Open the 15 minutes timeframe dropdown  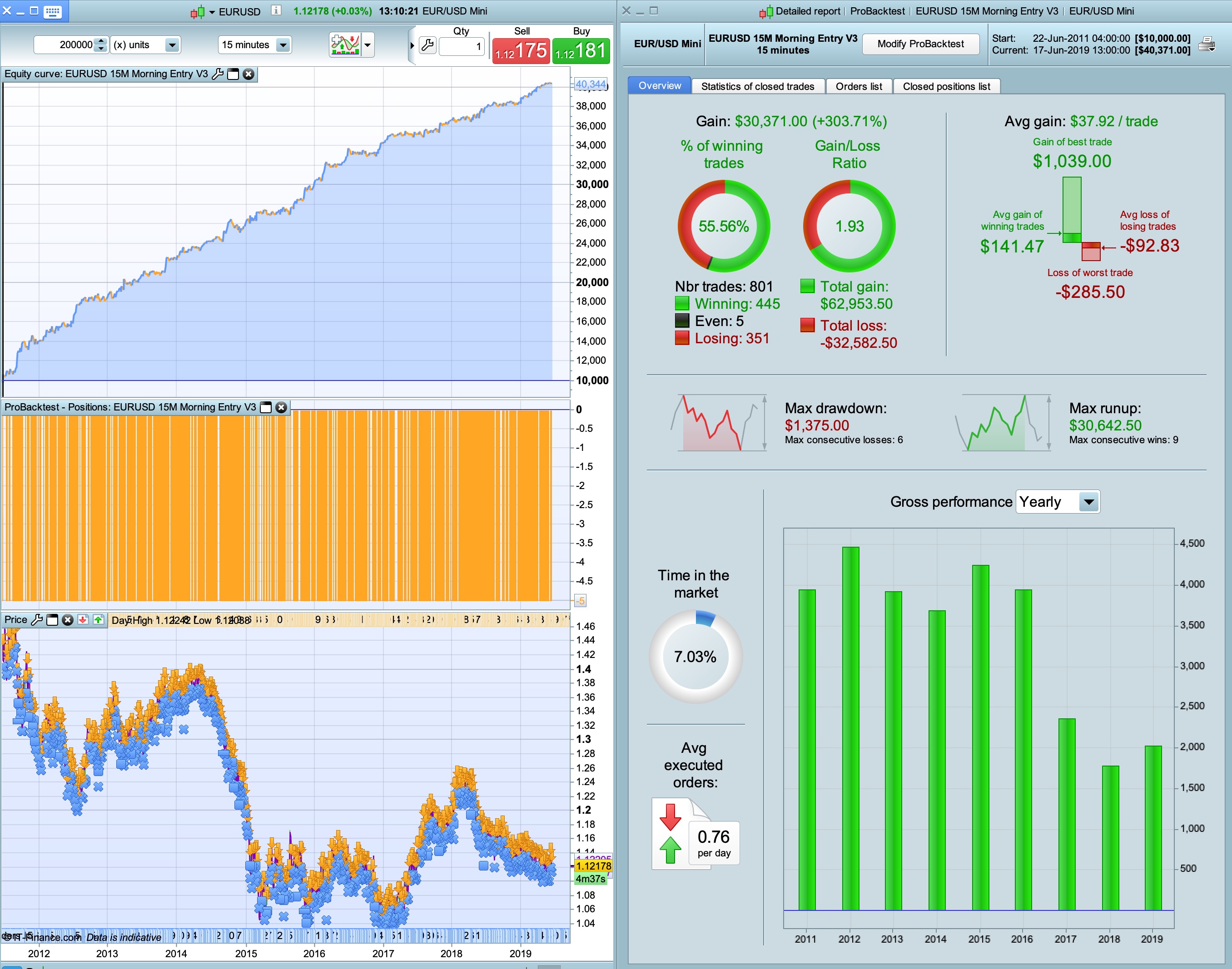click(x=283, y=45)
